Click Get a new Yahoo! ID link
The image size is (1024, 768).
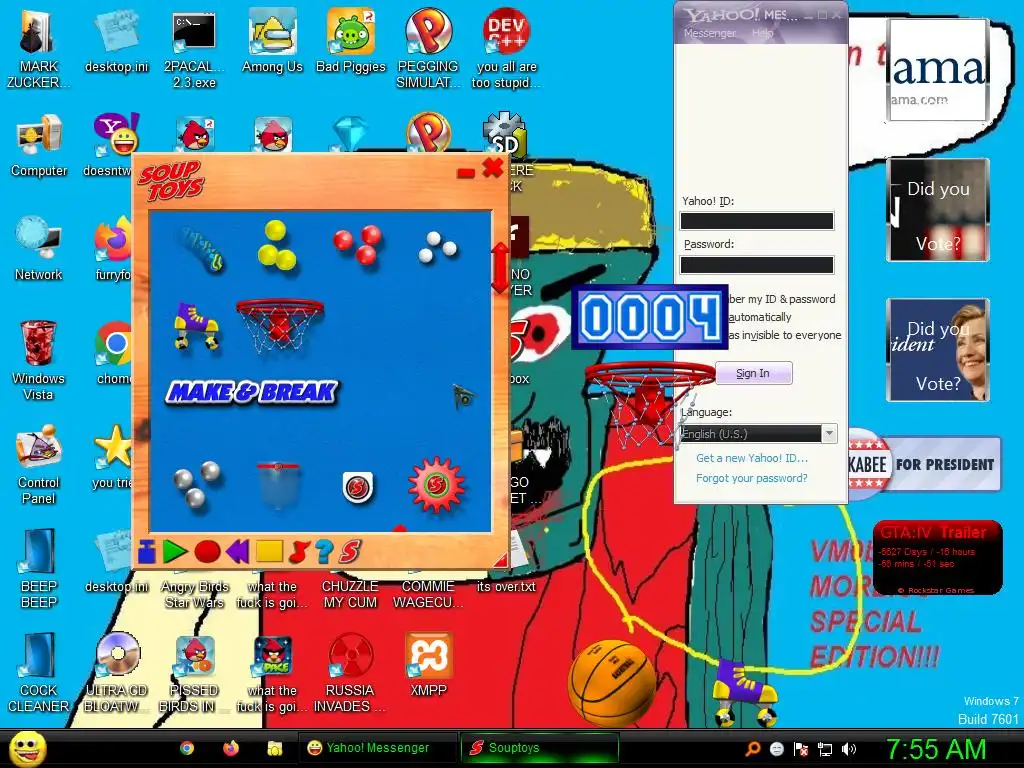tap(752, 458)
